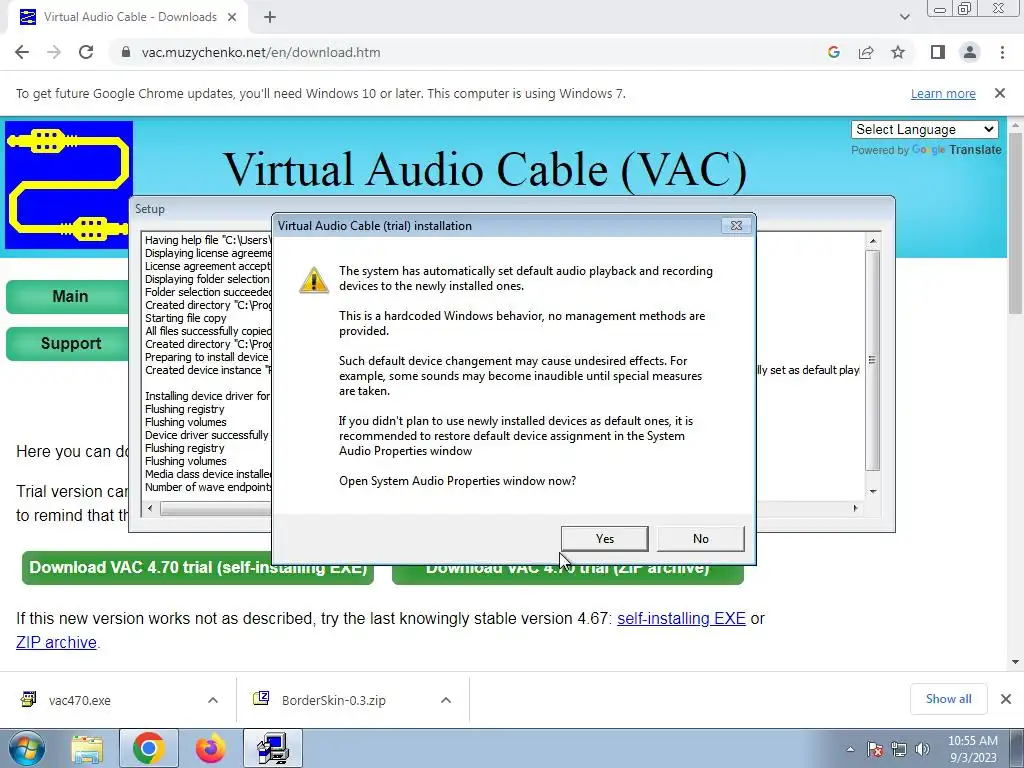Open the Chrome profile avatar

pyautogui.click(x=970, y=52)
